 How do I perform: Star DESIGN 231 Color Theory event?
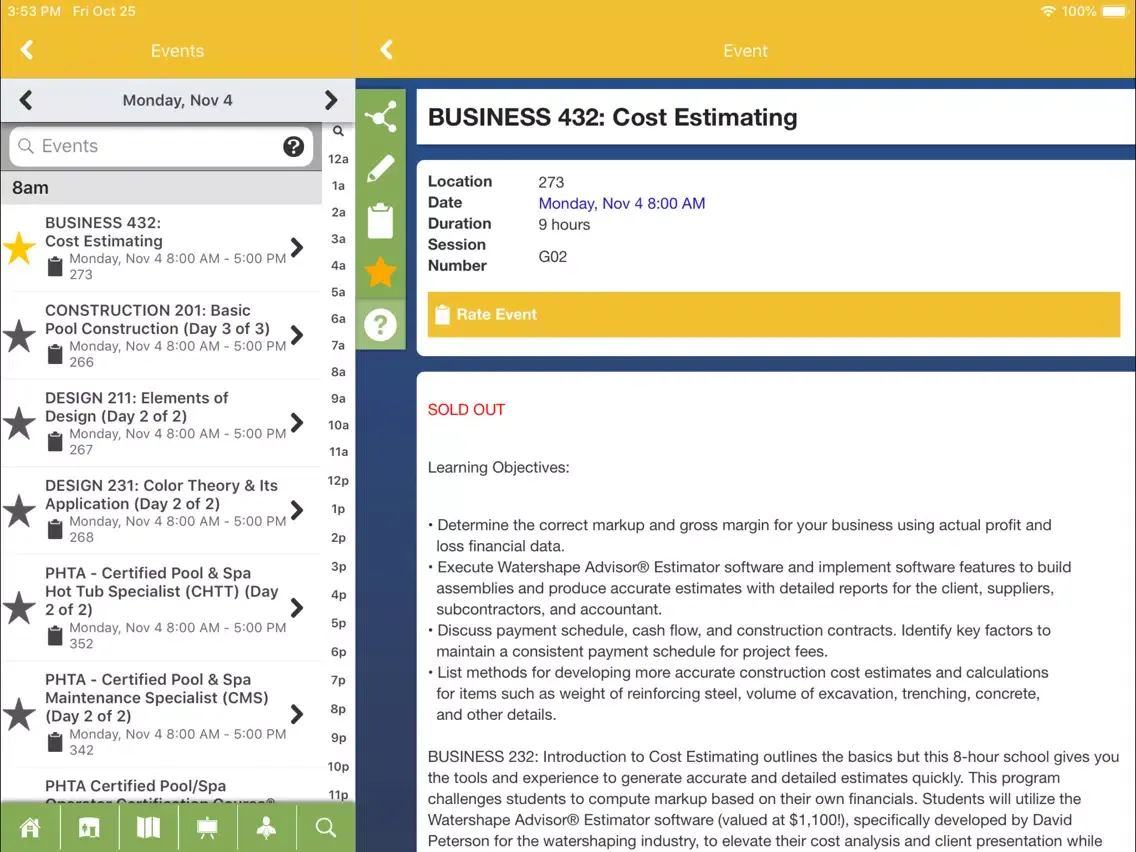tap(20, 511)
